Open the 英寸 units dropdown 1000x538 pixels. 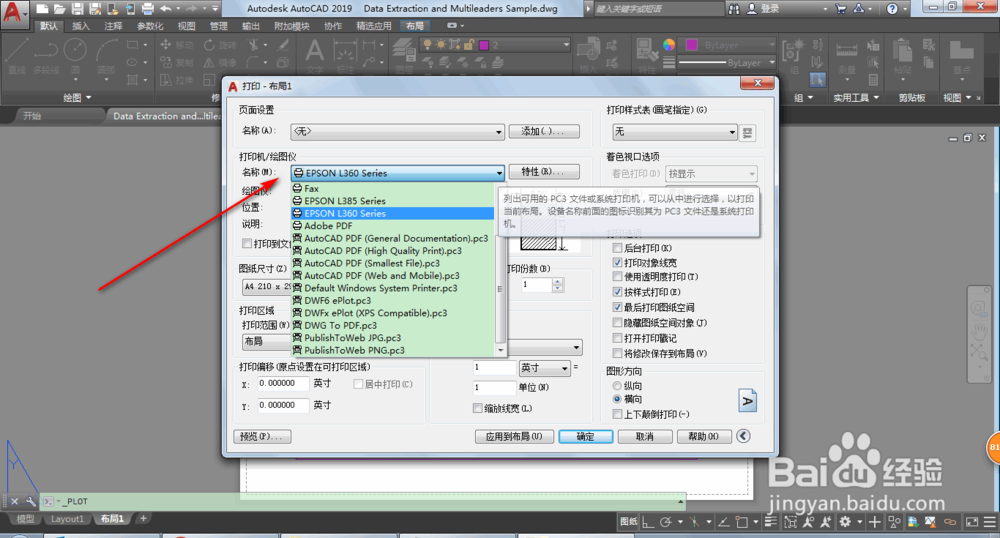544,368
